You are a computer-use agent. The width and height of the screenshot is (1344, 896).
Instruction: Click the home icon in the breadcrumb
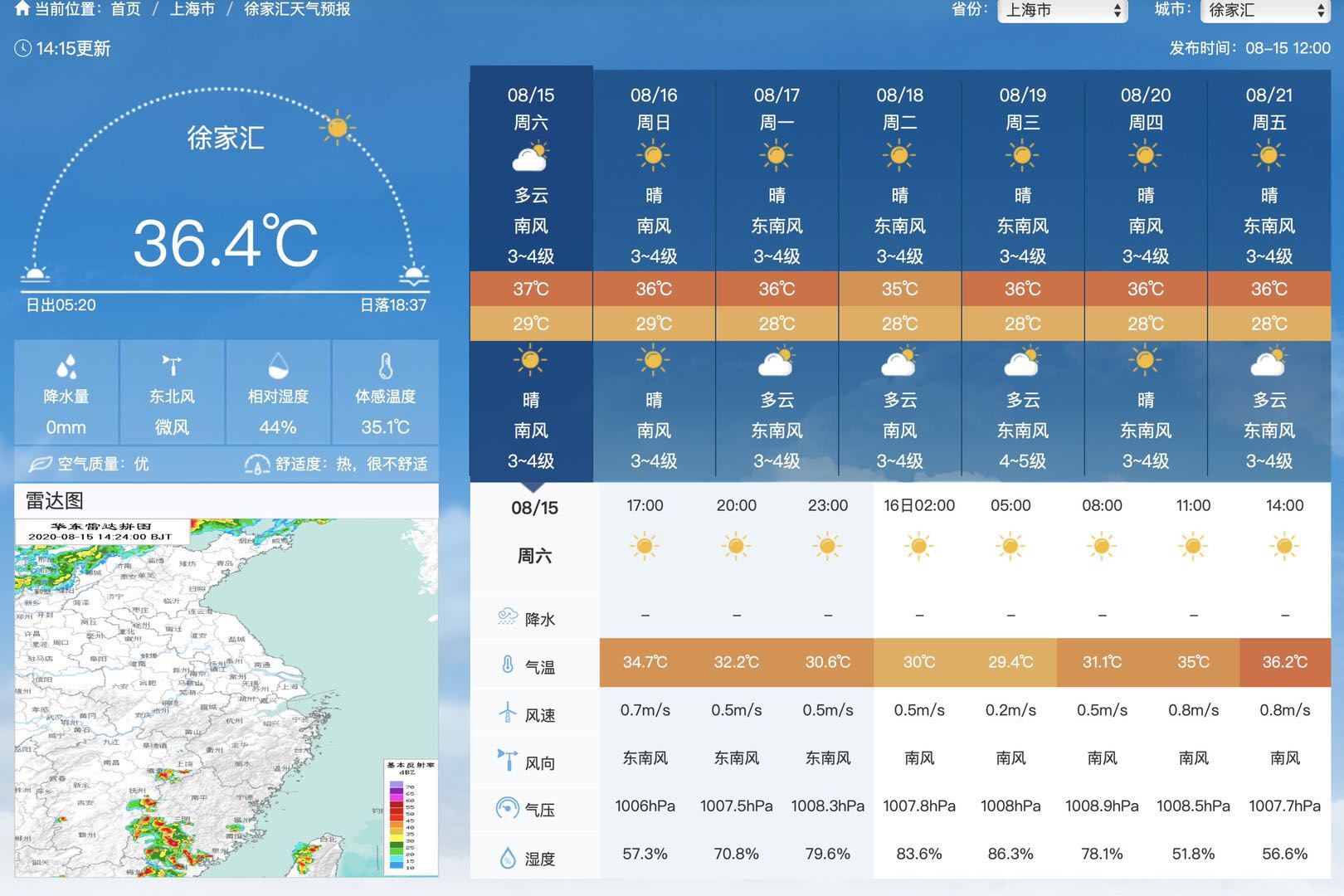click(x=22, y=9)
